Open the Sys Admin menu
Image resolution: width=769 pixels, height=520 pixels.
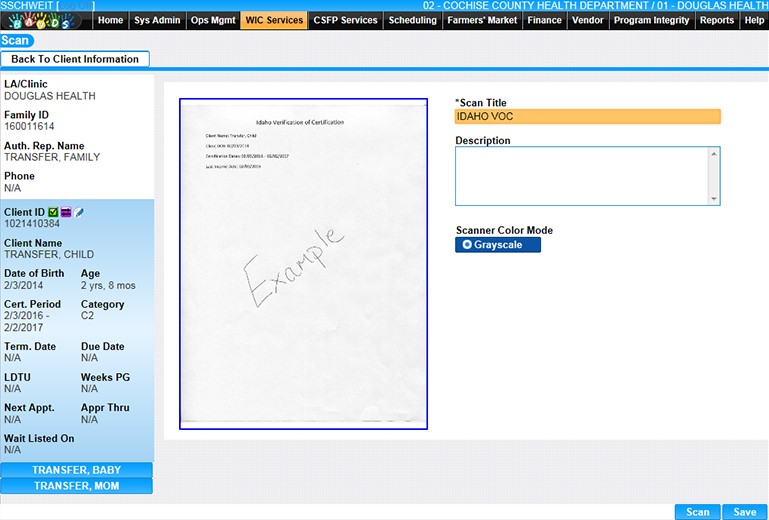pos(158,20)
